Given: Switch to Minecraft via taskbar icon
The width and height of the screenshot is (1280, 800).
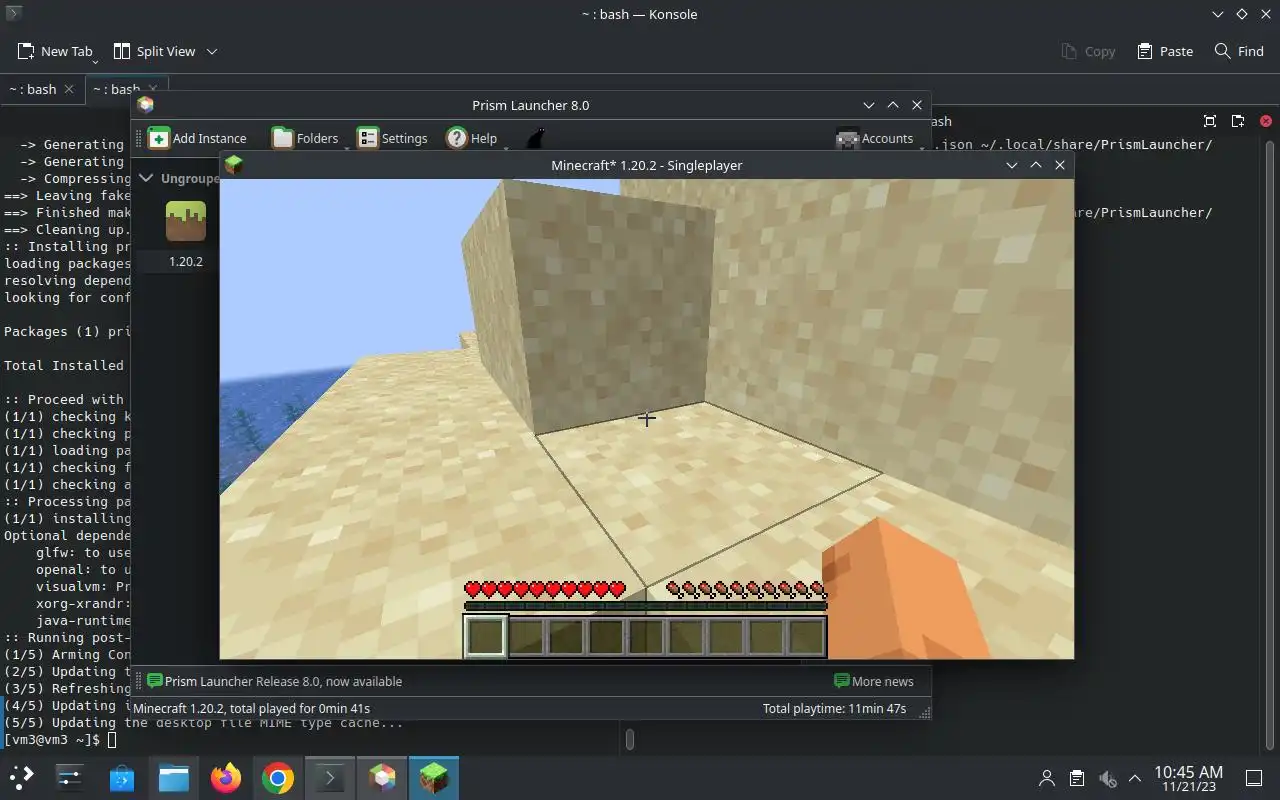Looking at the screenshot, I should click(x=434, y=777).
